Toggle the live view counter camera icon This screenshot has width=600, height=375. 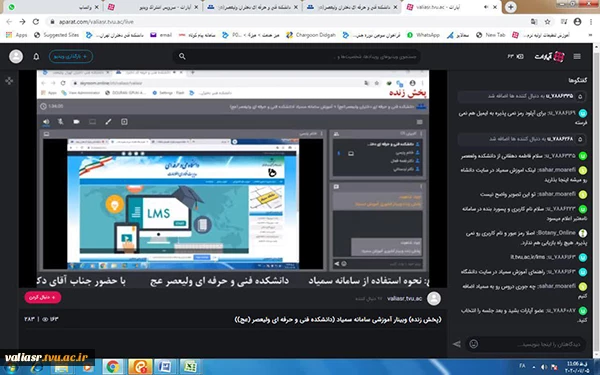pyautogui.click(x=520, y=57)
